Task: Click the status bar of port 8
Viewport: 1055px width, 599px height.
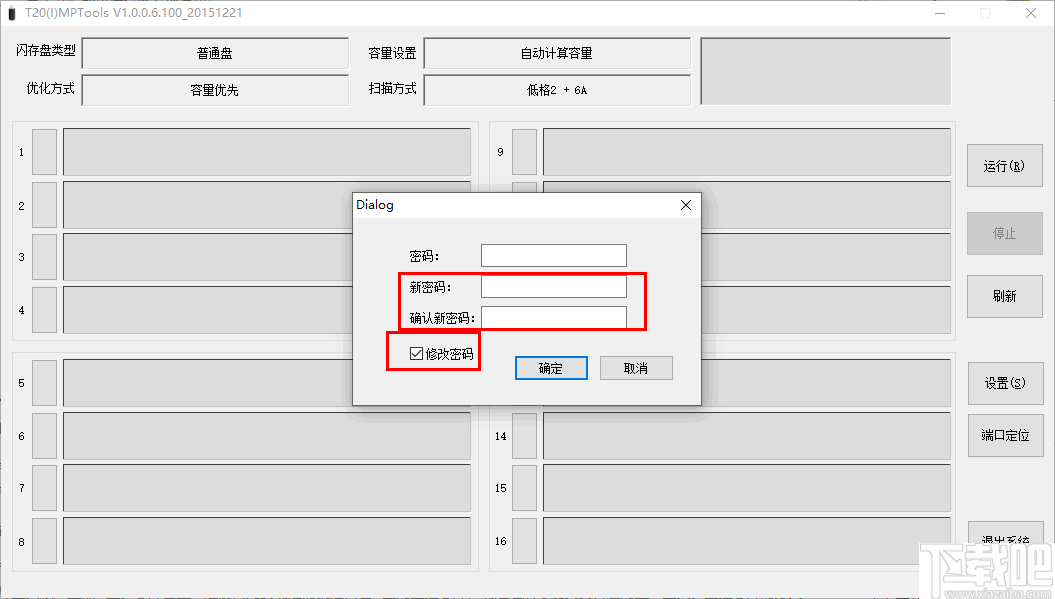Action: (x=267, y=541)
